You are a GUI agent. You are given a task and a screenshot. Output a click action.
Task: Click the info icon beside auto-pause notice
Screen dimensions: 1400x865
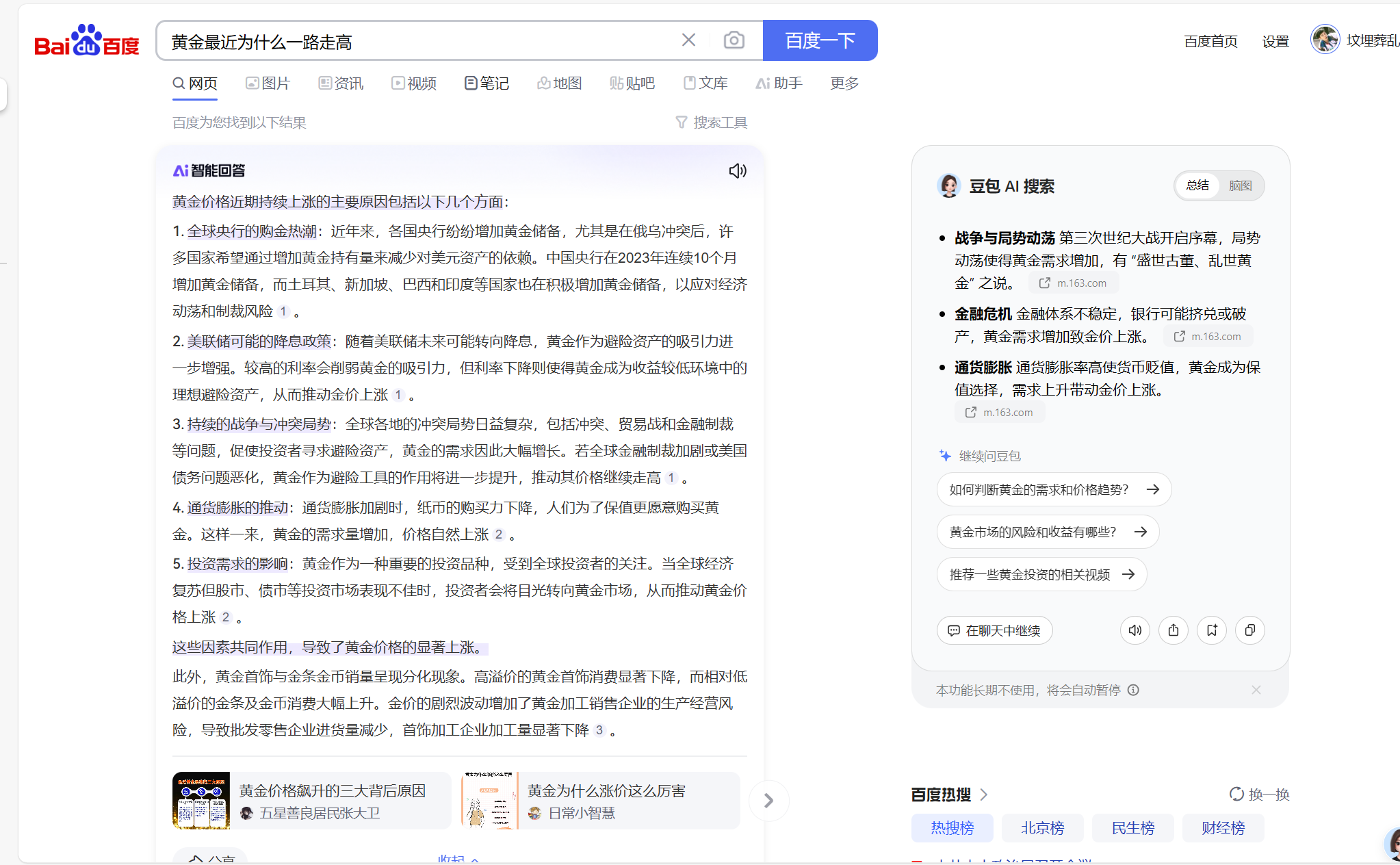click(1133, 690)
